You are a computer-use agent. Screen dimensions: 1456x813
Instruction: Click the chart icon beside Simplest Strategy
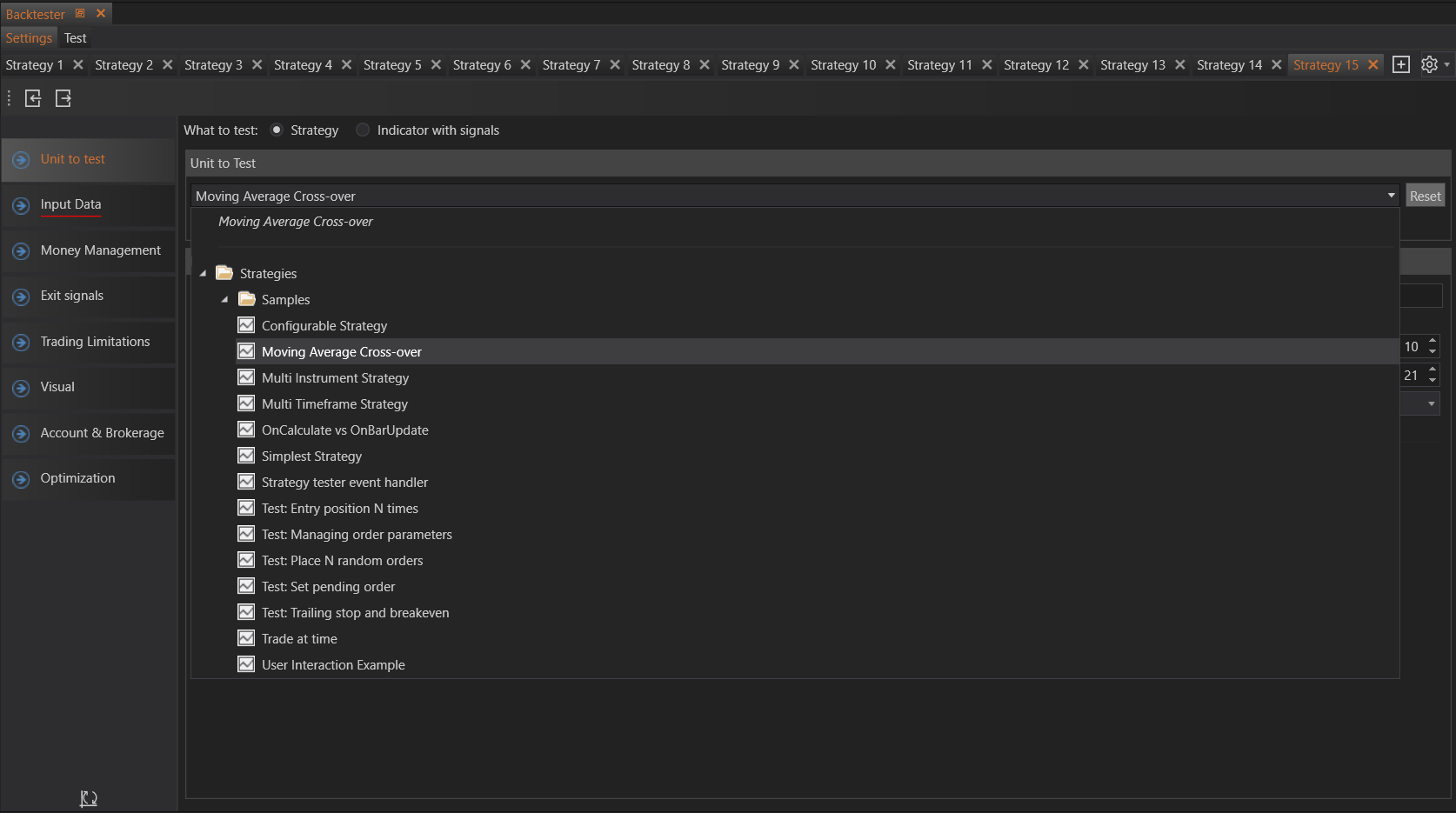(246, 456)
